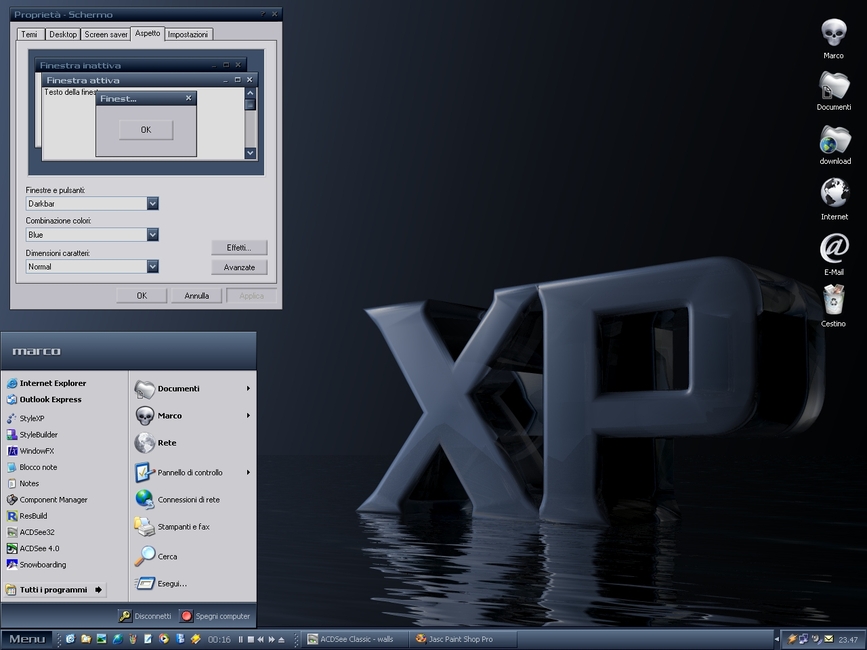This screenshot has width=867, height=650.
Task: Fast forward on the taskbar player
Action: 271,639
